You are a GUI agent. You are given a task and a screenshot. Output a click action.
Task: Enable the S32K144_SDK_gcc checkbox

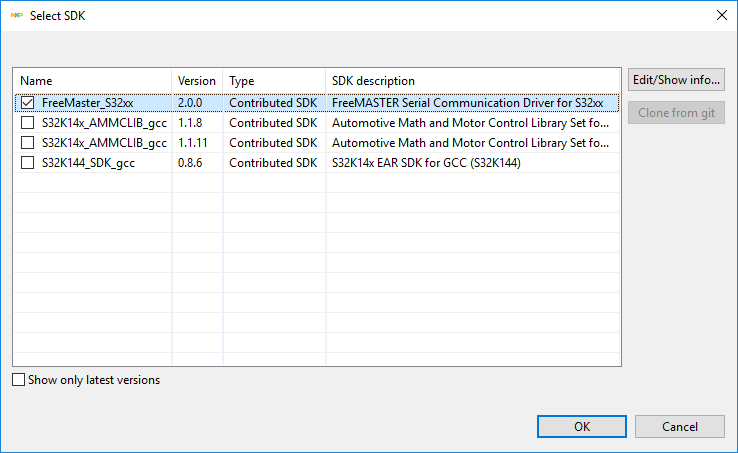click(x=27, y=163)
